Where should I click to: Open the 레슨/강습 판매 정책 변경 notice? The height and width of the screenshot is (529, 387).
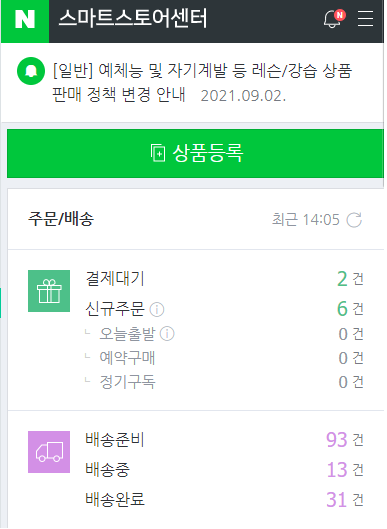[202, 83]
